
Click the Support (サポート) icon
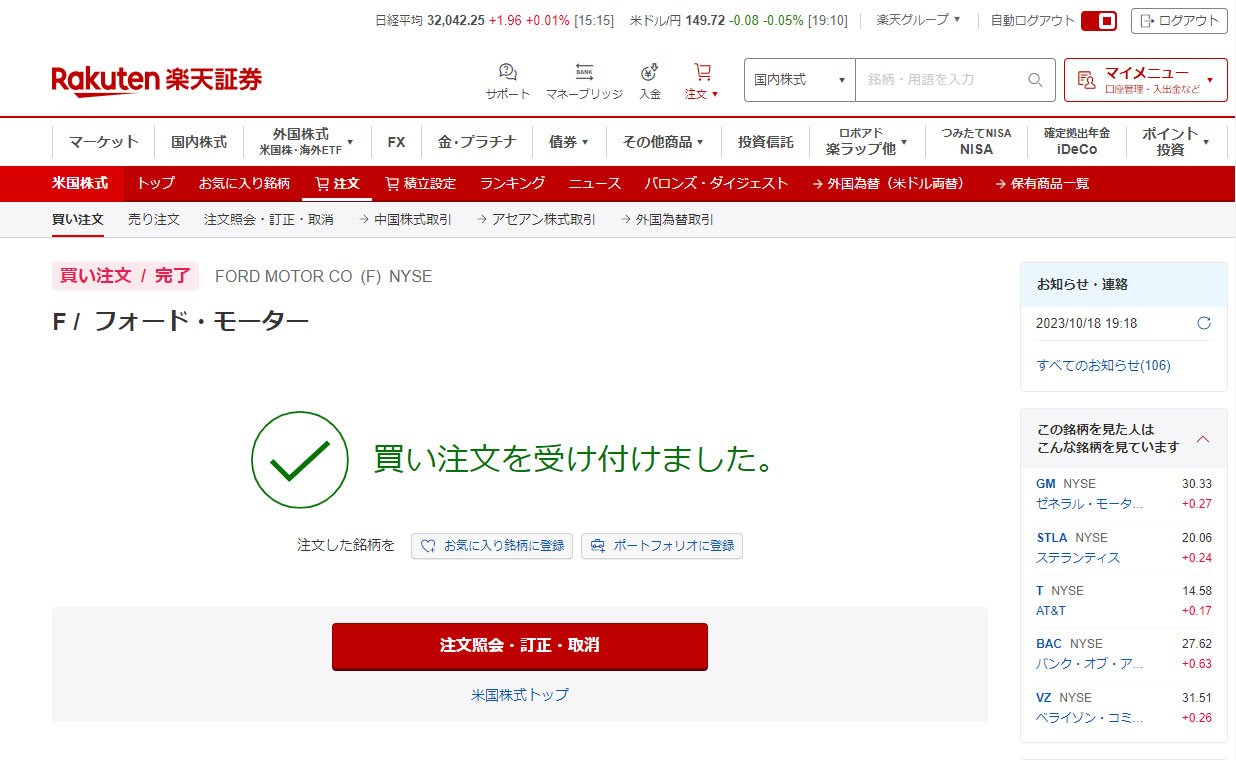coord(508,73)
